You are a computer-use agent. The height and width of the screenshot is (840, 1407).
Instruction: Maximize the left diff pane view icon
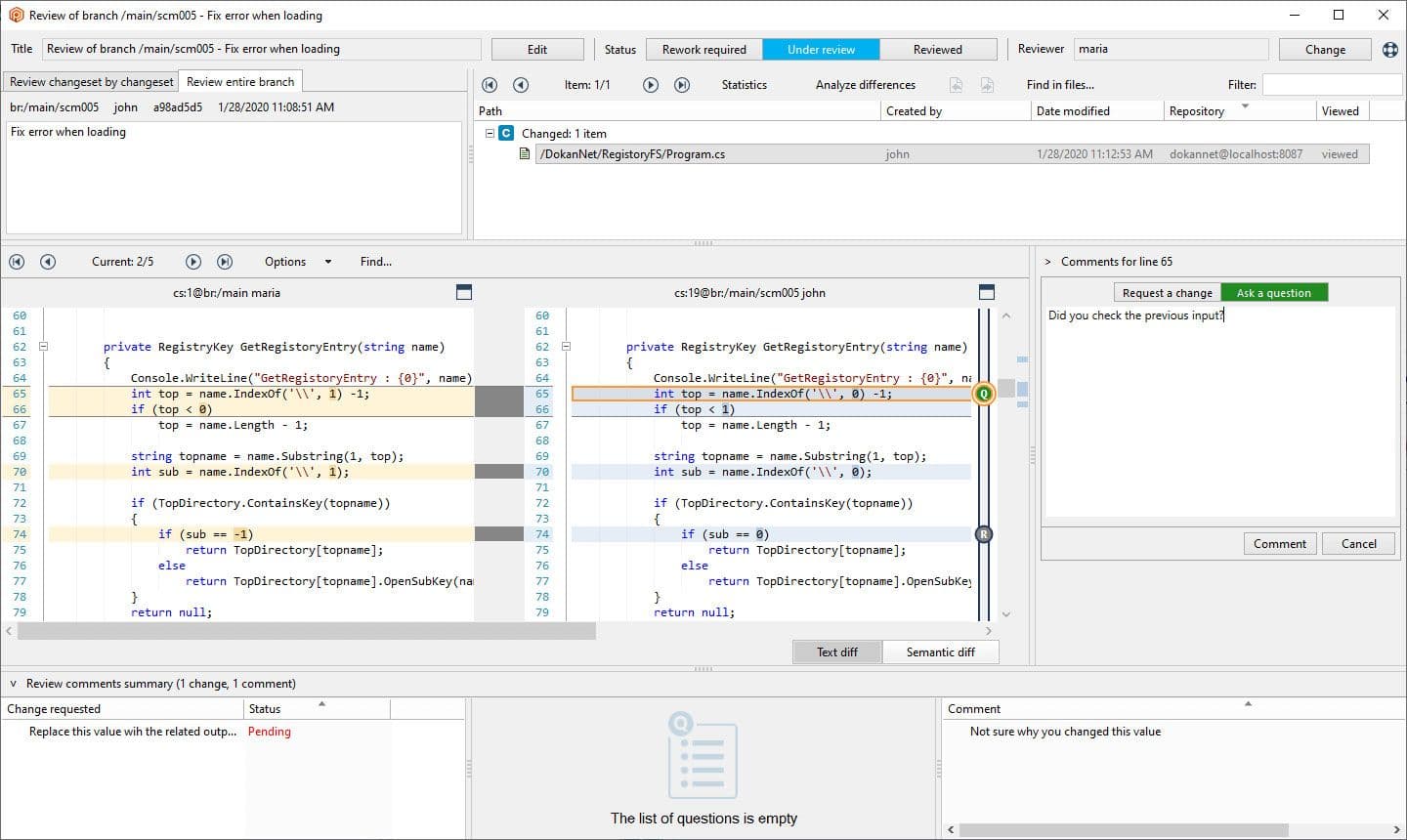click(463, 291)
